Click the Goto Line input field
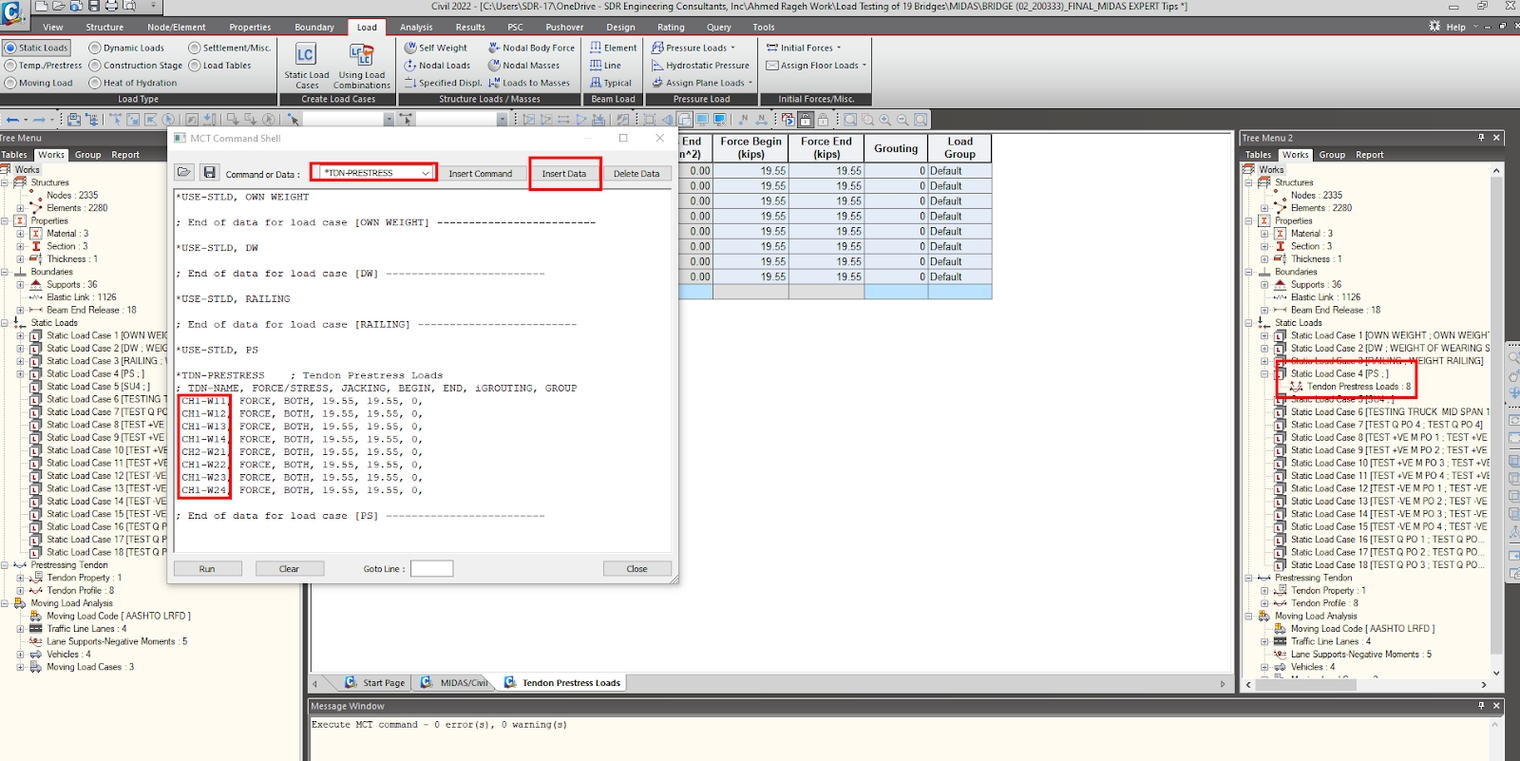Image resolution: width=1520 pixels, height=761 pixels. pos(431,568)
